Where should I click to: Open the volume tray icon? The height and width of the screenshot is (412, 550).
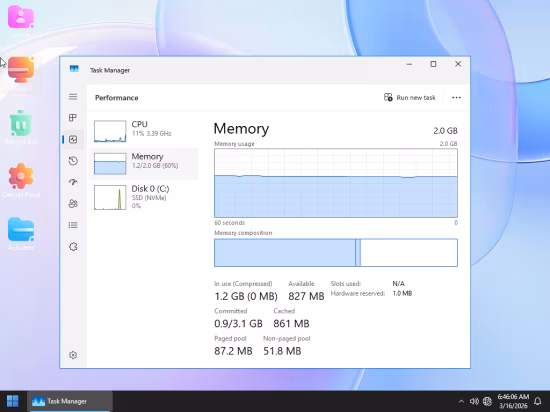[474, 401]
